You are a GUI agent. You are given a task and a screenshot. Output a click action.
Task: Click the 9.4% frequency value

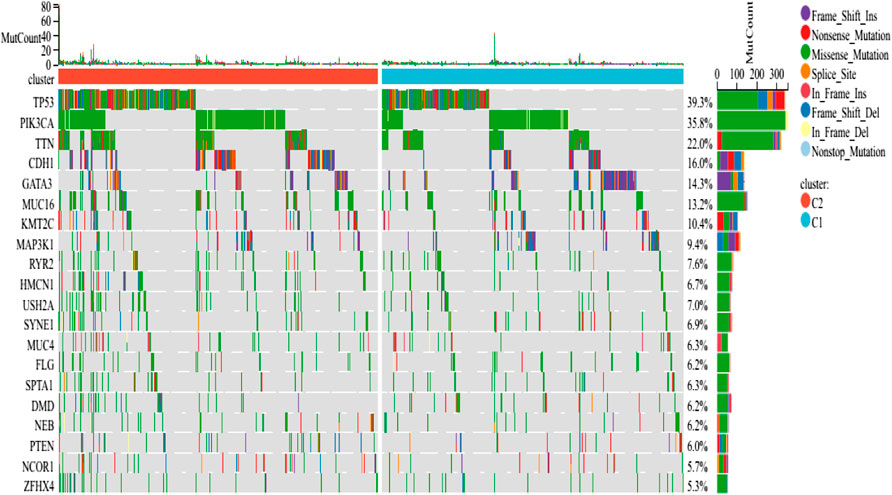[698, 245]
